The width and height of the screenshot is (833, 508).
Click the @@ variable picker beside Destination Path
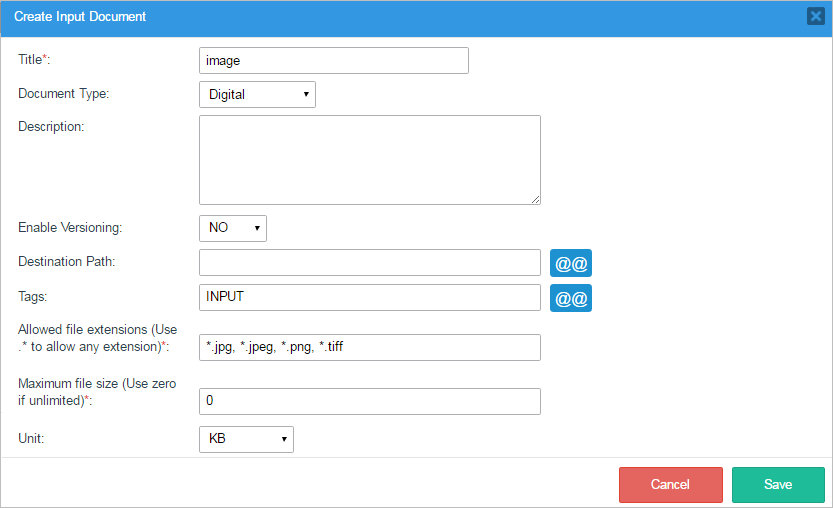click(x=570, y=263)
